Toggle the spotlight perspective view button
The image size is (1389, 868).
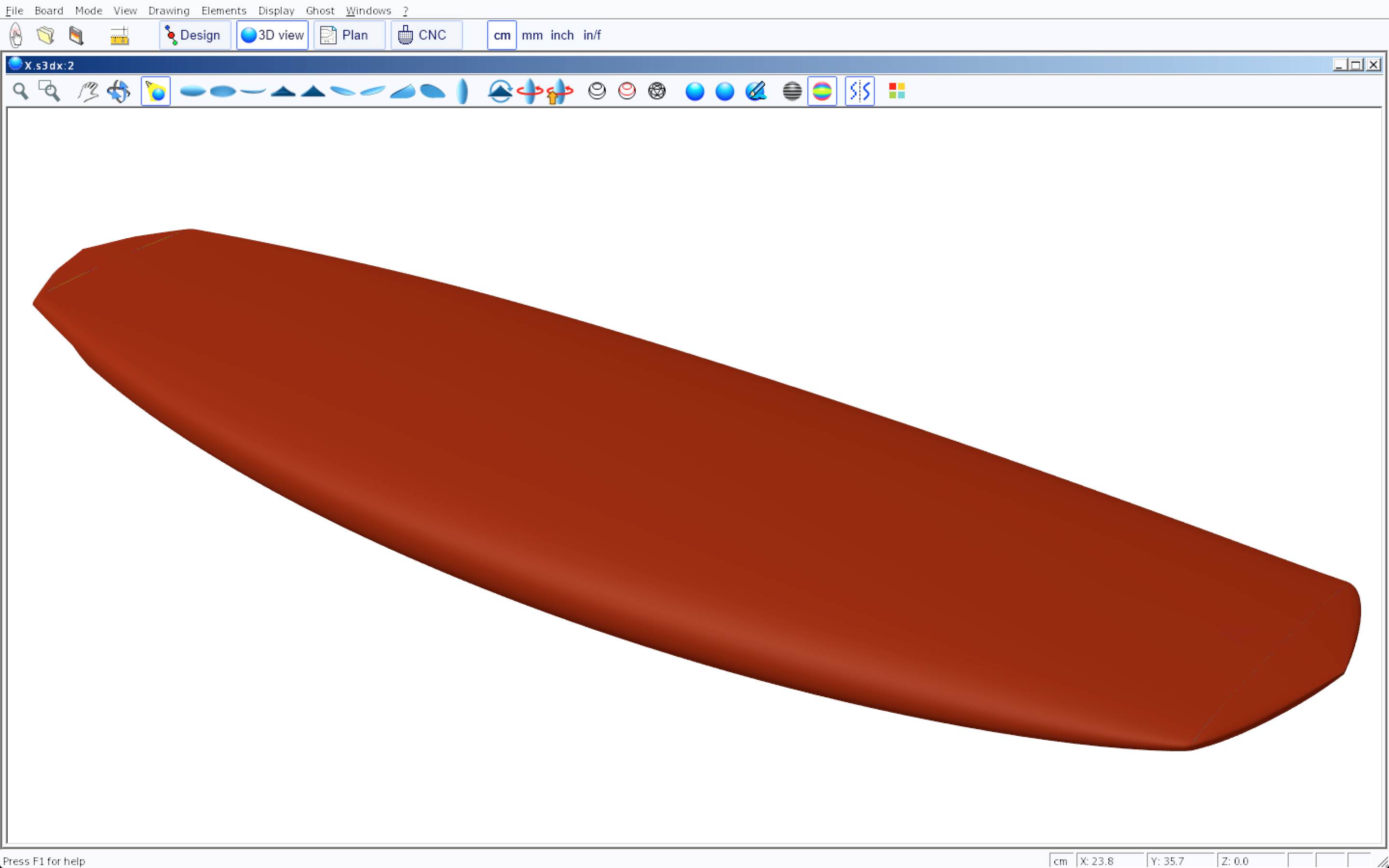(156, 91)
